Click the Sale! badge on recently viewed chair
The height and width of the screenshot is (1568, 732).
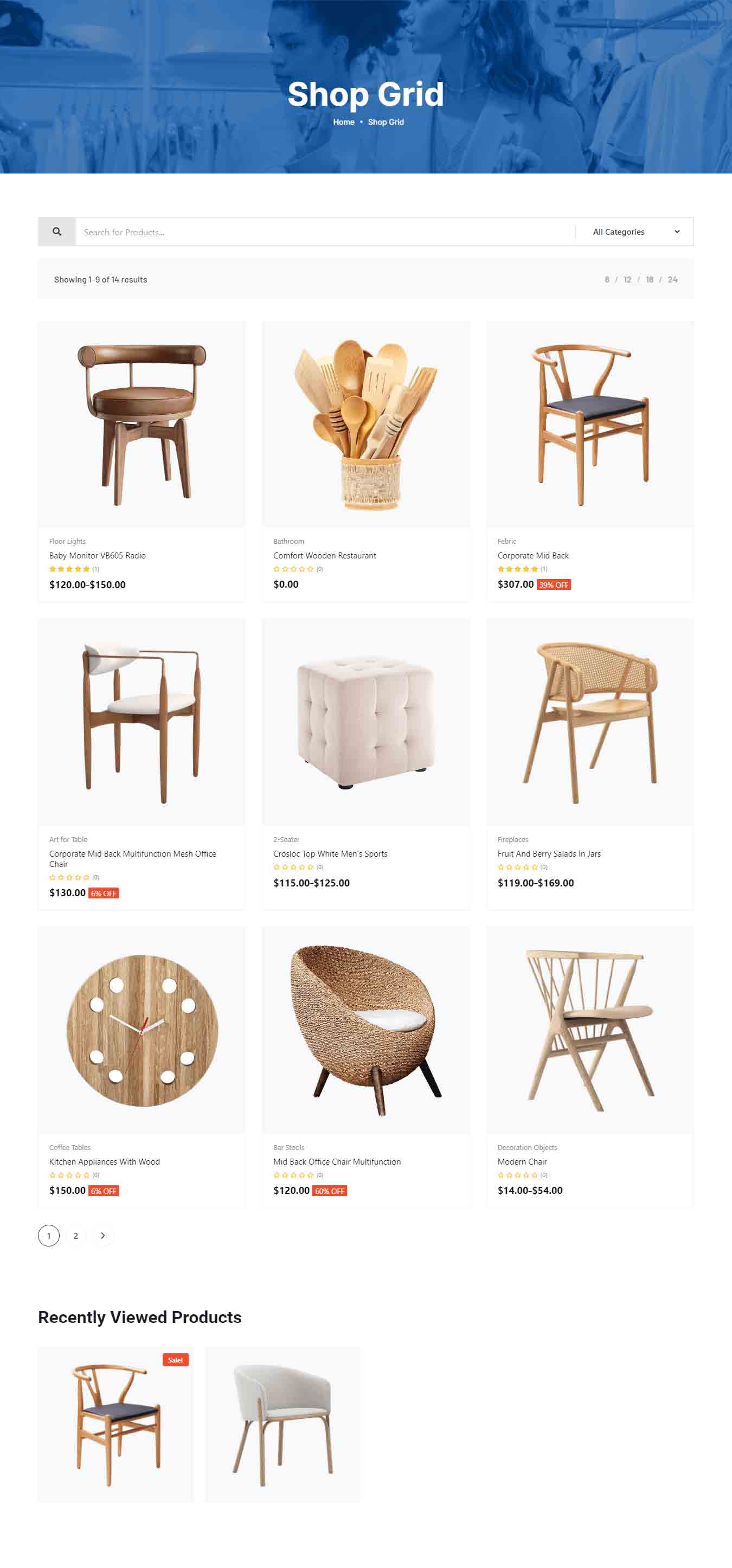(175, 1359)
